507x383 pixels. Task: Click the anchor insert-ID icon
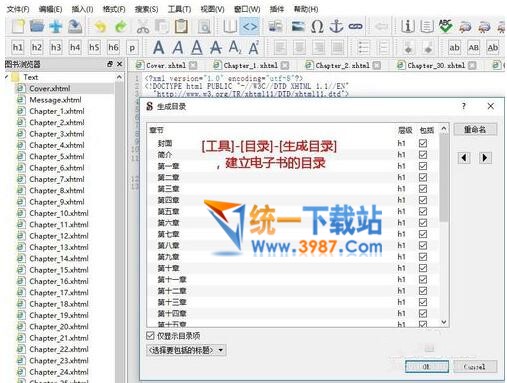click(336, 26)
